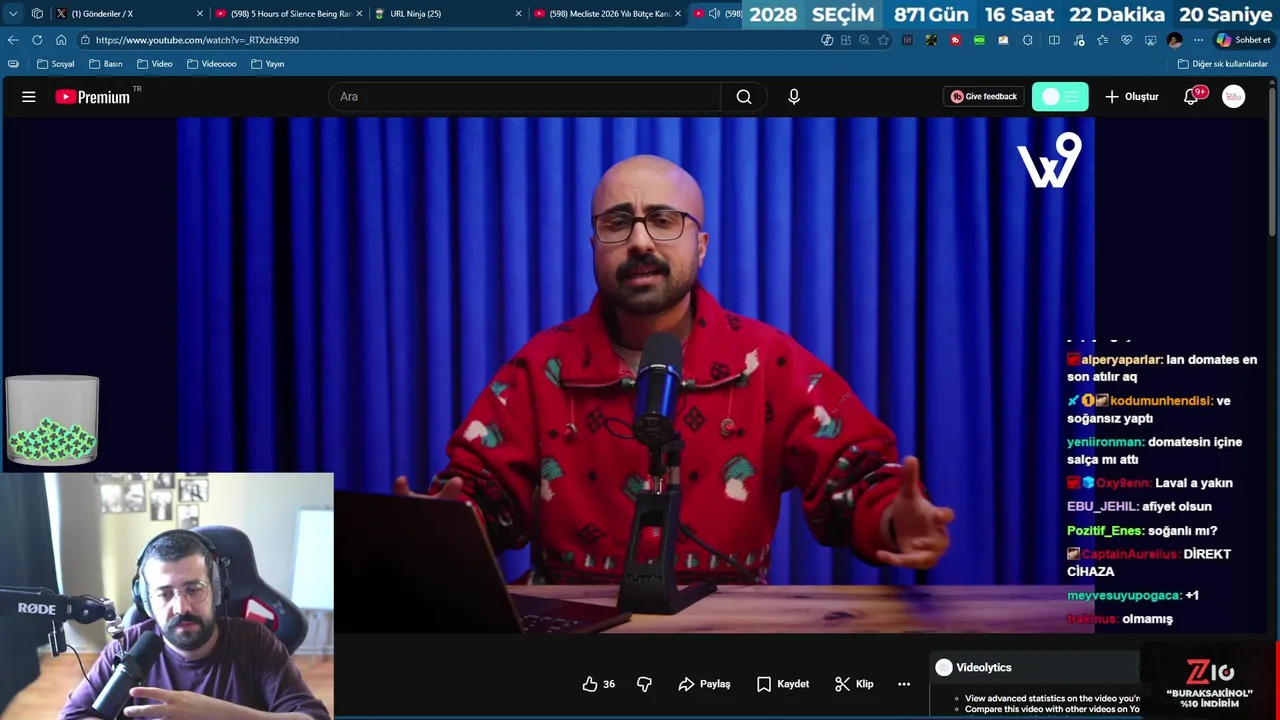This screenshot has width=1280, height=720.
Task: Open the browser profile picture
Action: point(1174,40)
